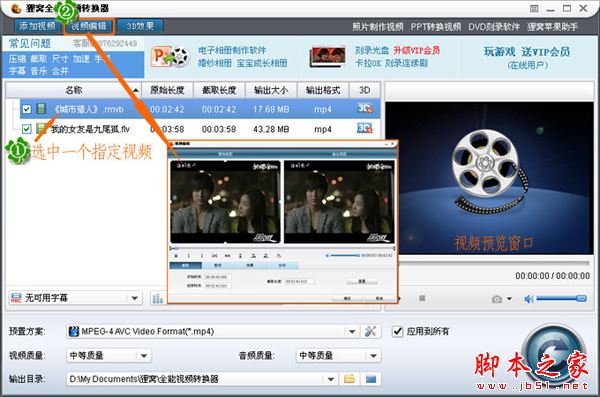Expand the 输出目录 path dropdown arrow

point(331,379)
